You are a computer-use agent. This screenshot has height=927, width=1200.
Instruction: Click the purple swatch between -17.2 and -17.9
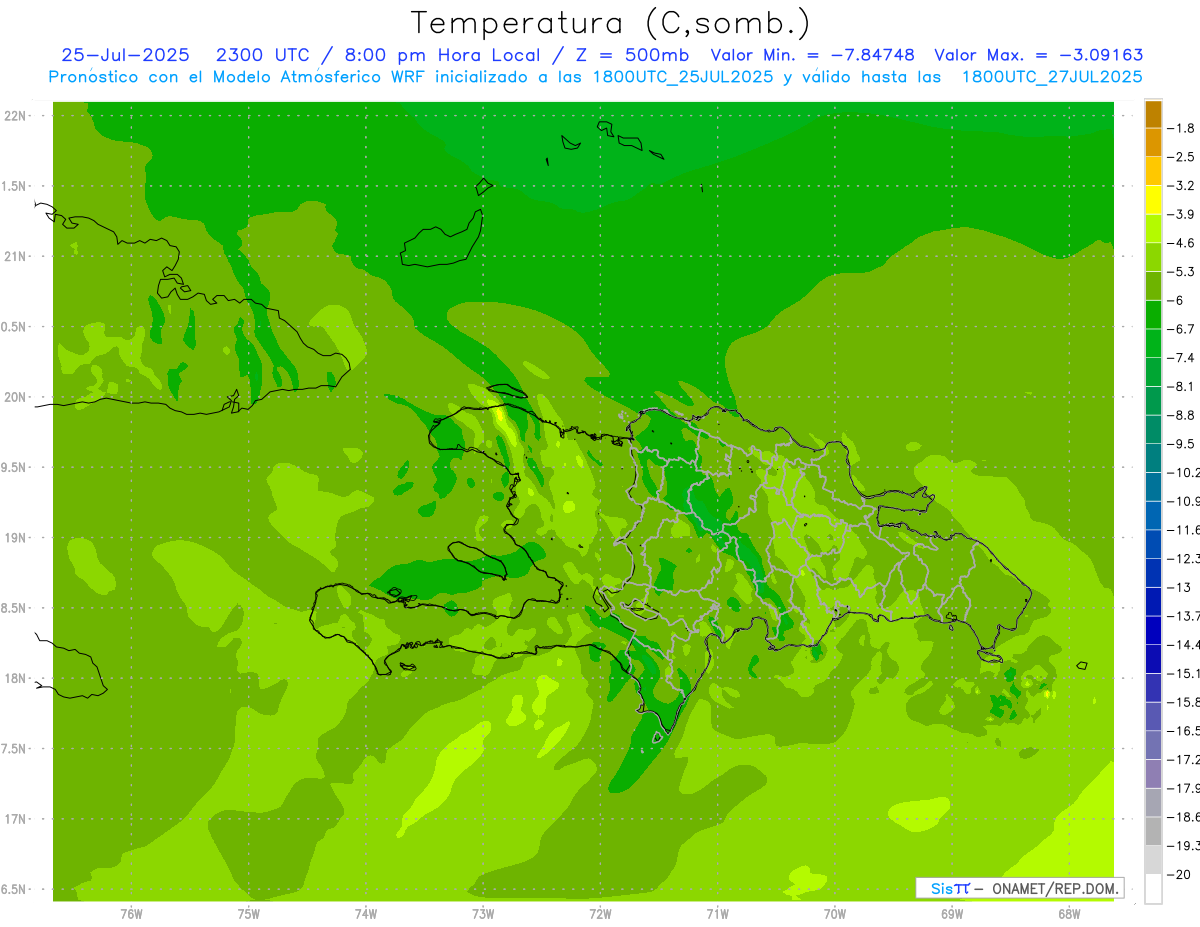pyautogui.click(x=1153, y=774)
